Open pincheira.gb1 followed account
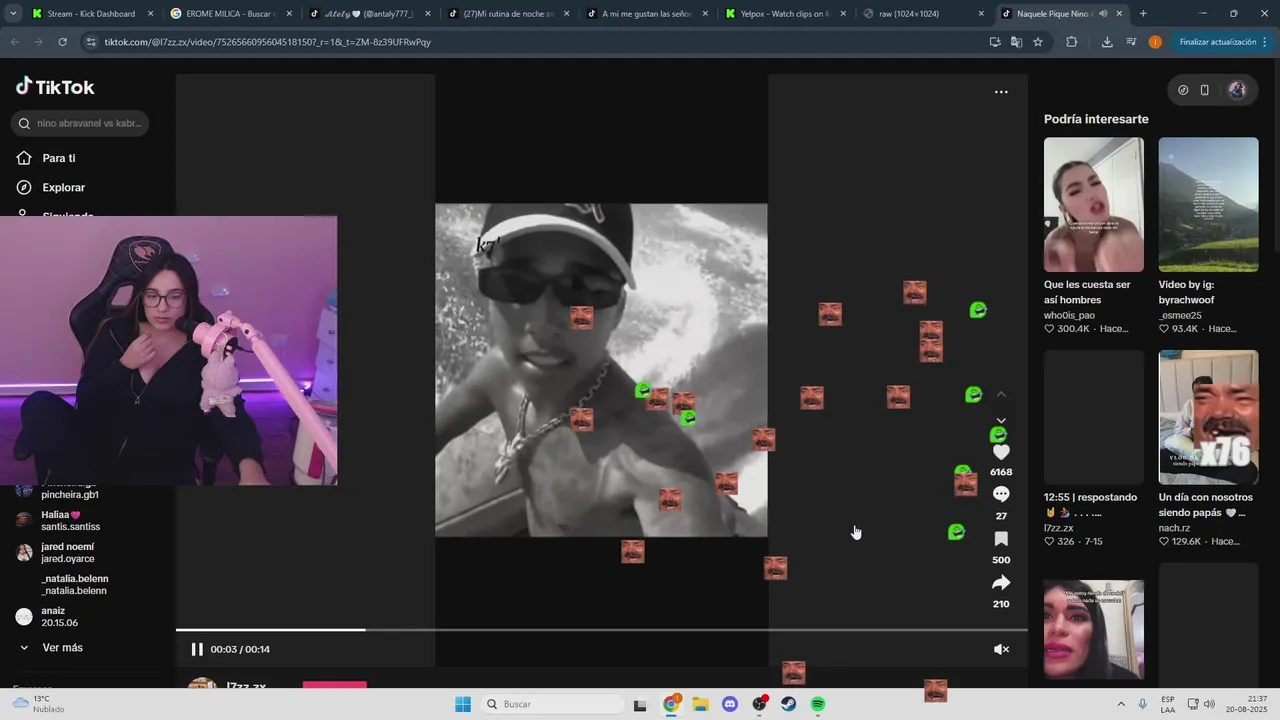This screenshot has height=720, width=1280. (x=70, y=495)
